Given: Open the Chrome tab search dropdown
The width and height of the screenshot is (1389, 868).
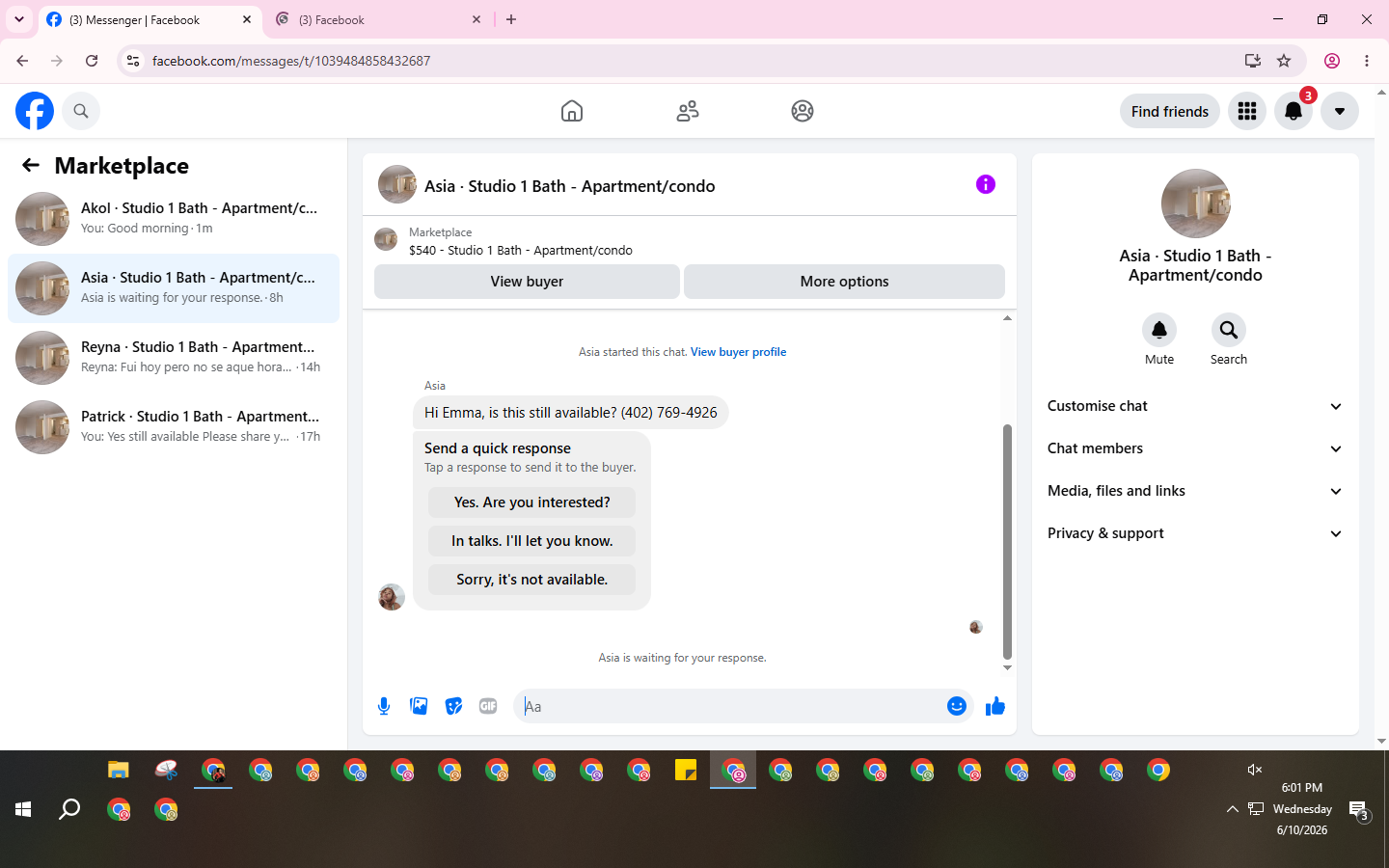Looking at the screenshot, I should coord(19,19).
